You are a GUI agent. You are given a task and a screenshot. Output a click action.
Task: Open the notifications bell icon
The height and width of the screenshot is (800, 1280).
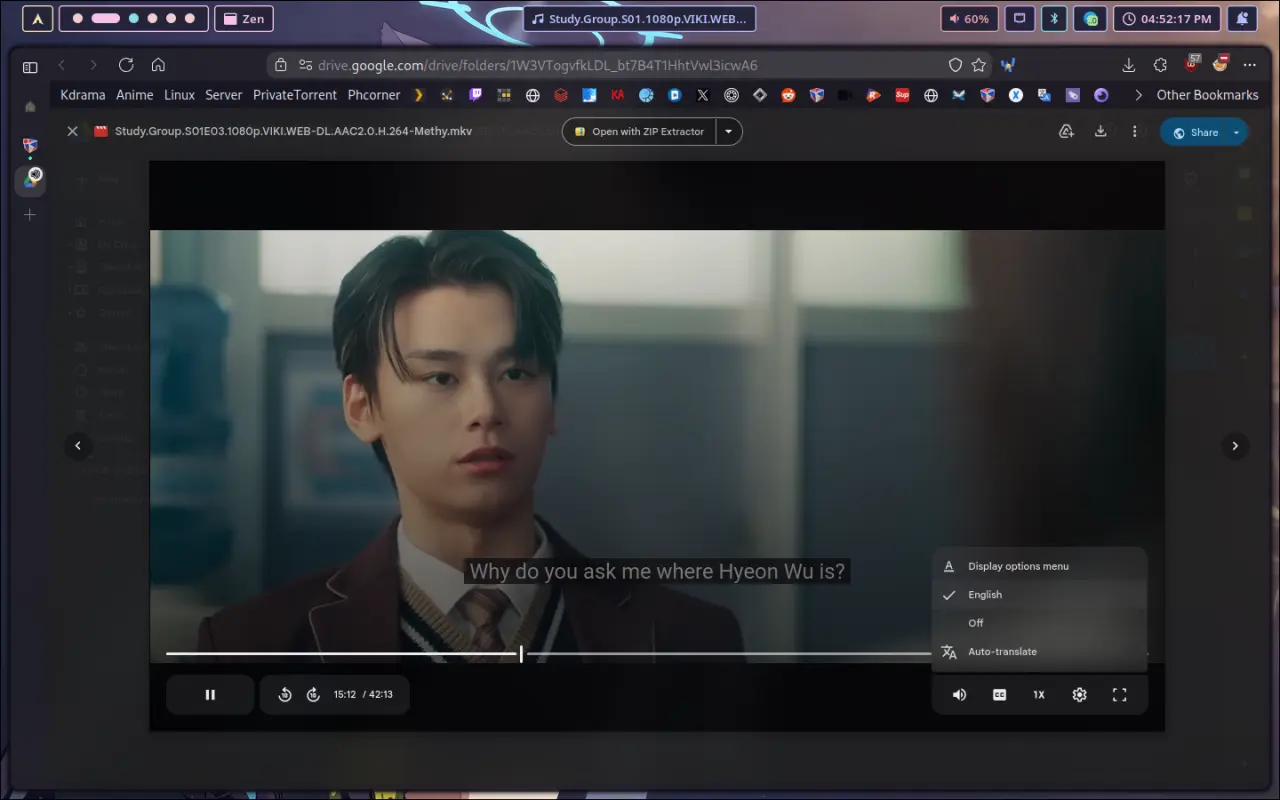1242,19
